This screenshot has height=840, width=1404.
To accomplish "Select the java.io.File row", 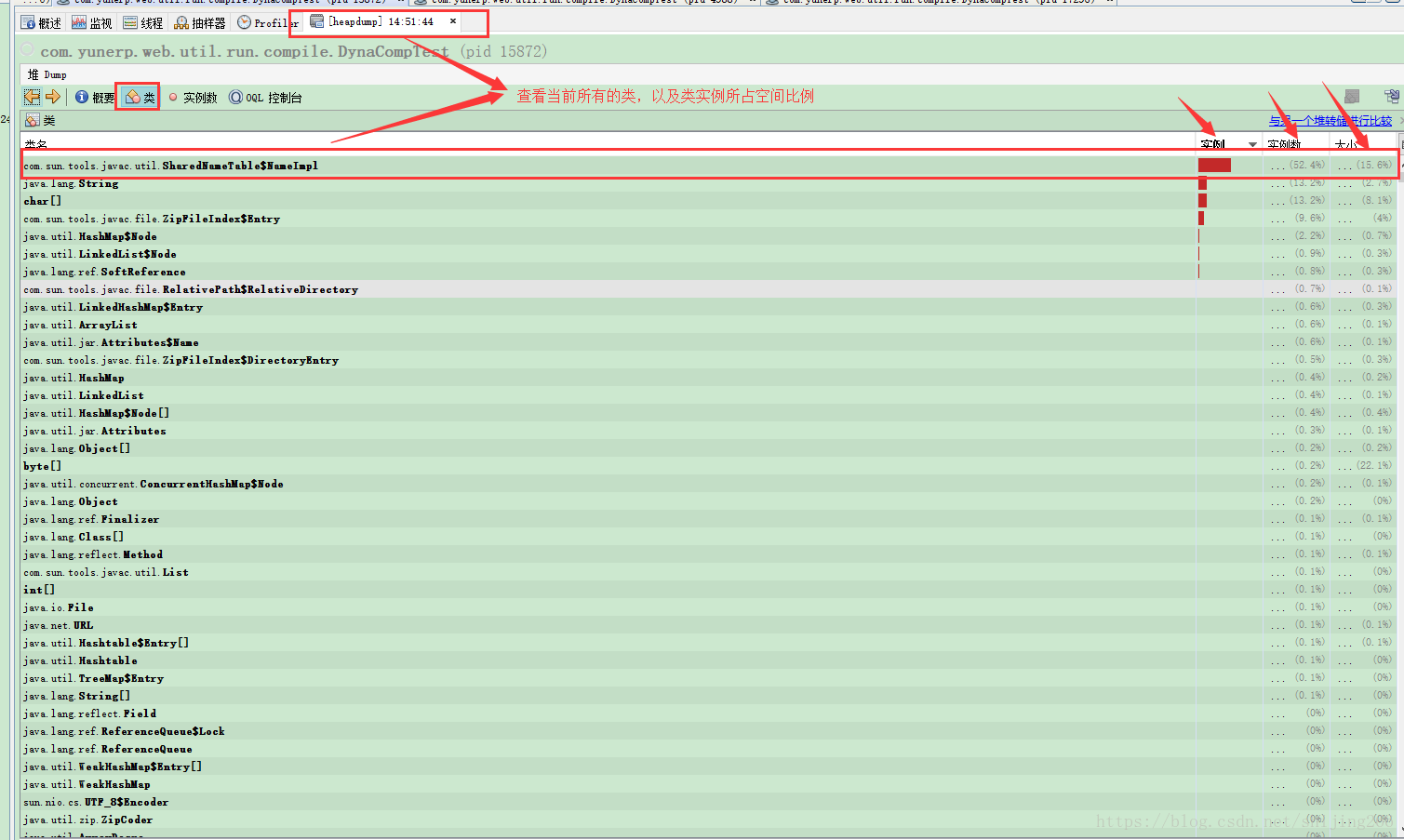I will (x=710, y=607).
